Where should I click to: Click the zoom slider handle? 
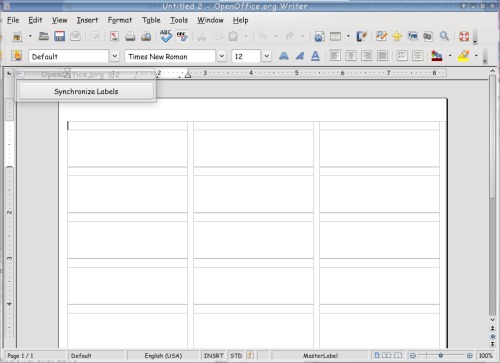[x=441, y=356]
